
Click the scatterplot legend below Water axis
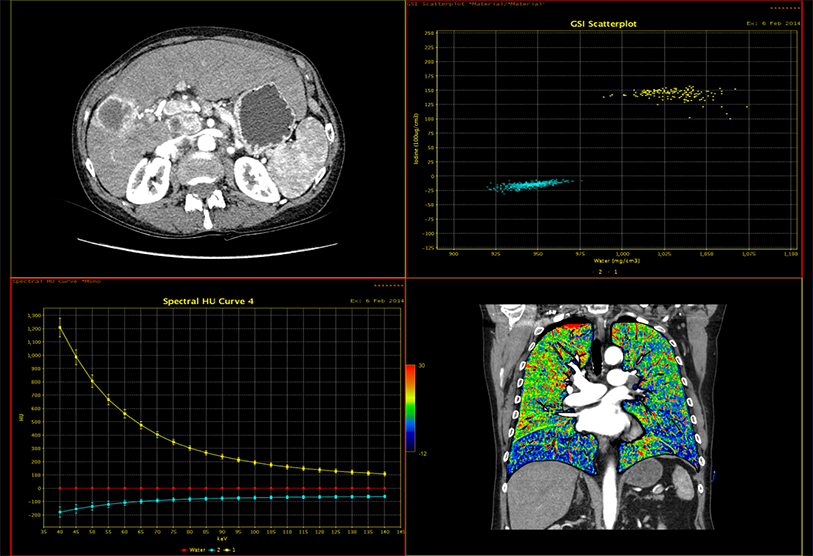pyautogui.click(x=605, y=272)
